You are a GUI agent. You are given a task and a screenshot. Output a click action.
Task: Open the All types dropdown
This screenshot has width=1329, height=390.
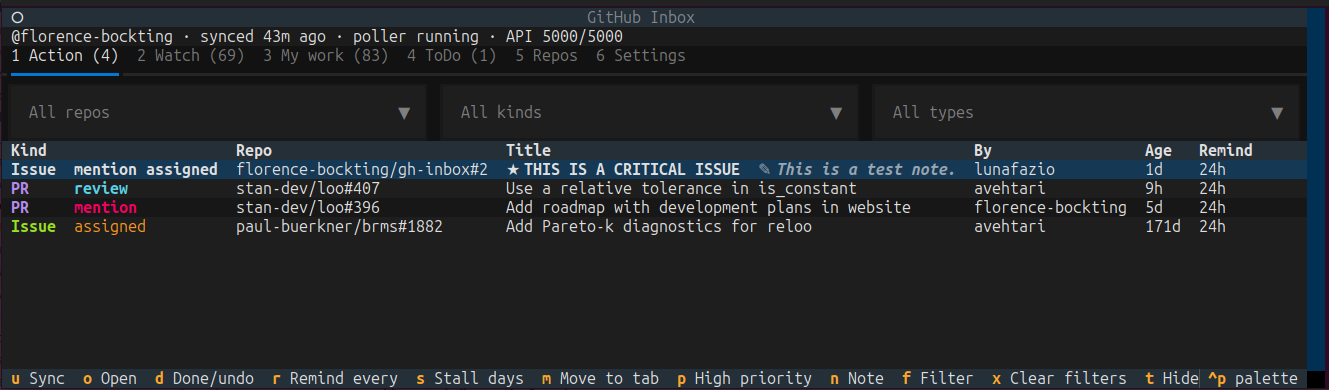(x=1086, y=113)
